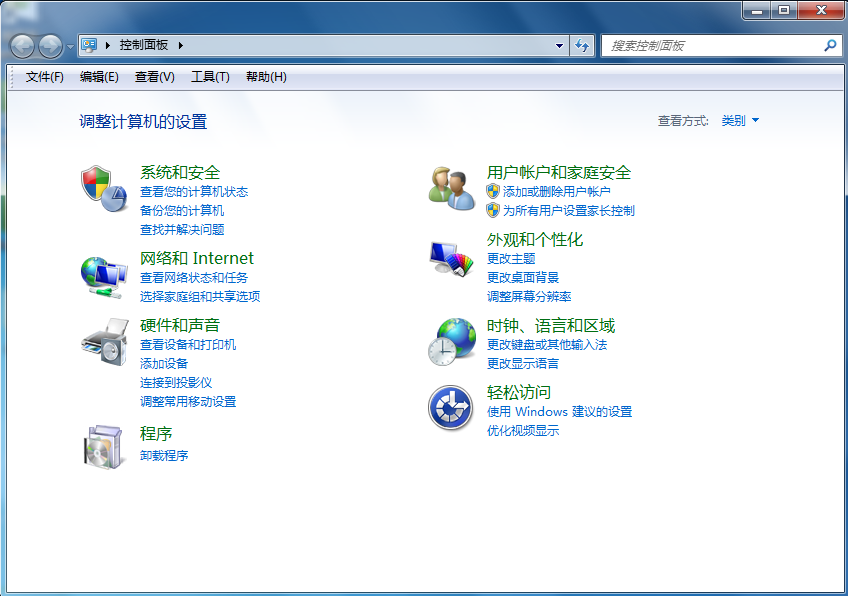Open the 程序 heading
Image resolution: width=848 pixels, height=596 pixels.
(156, 434)
